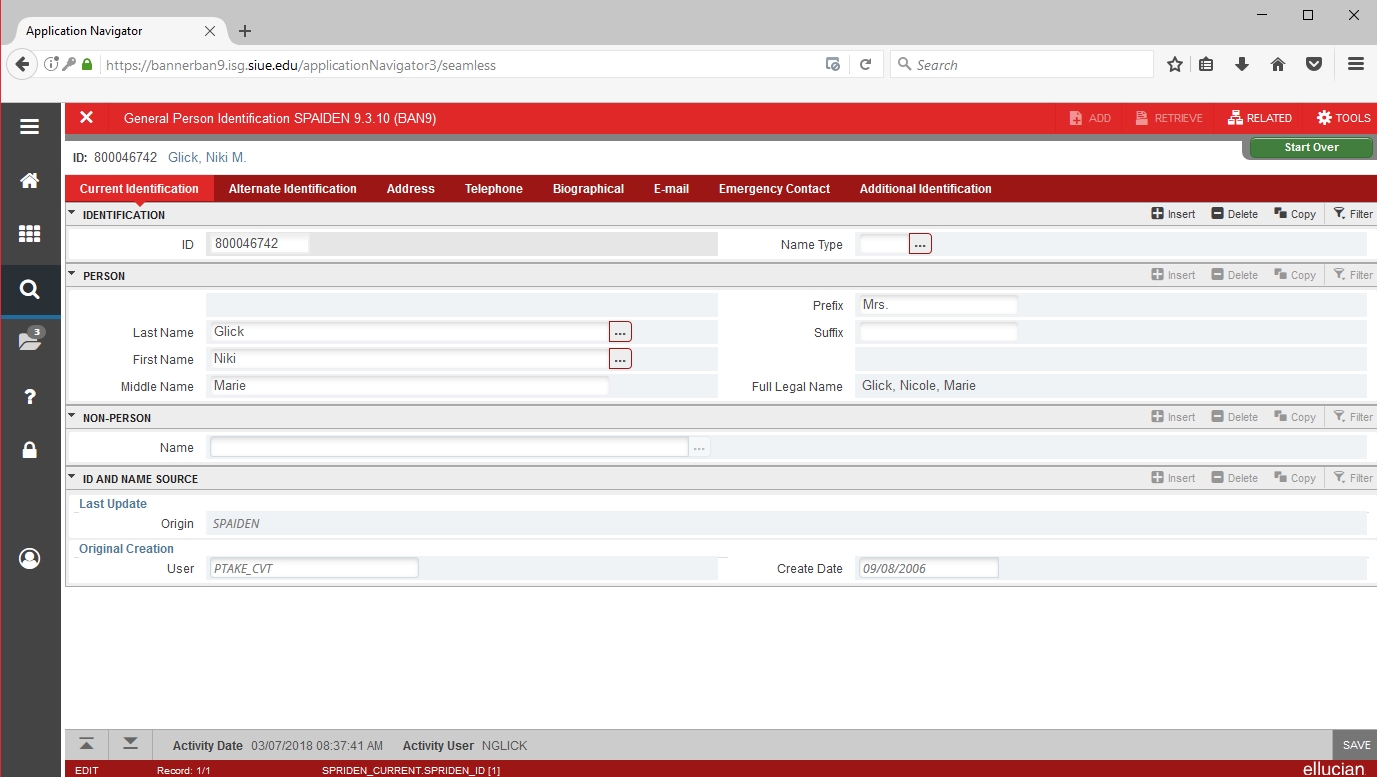Image resolution: width=1377 pixels, height=777 pixels.
Task: Collapse the ID and Name Source section
Action: coord(72,477)
